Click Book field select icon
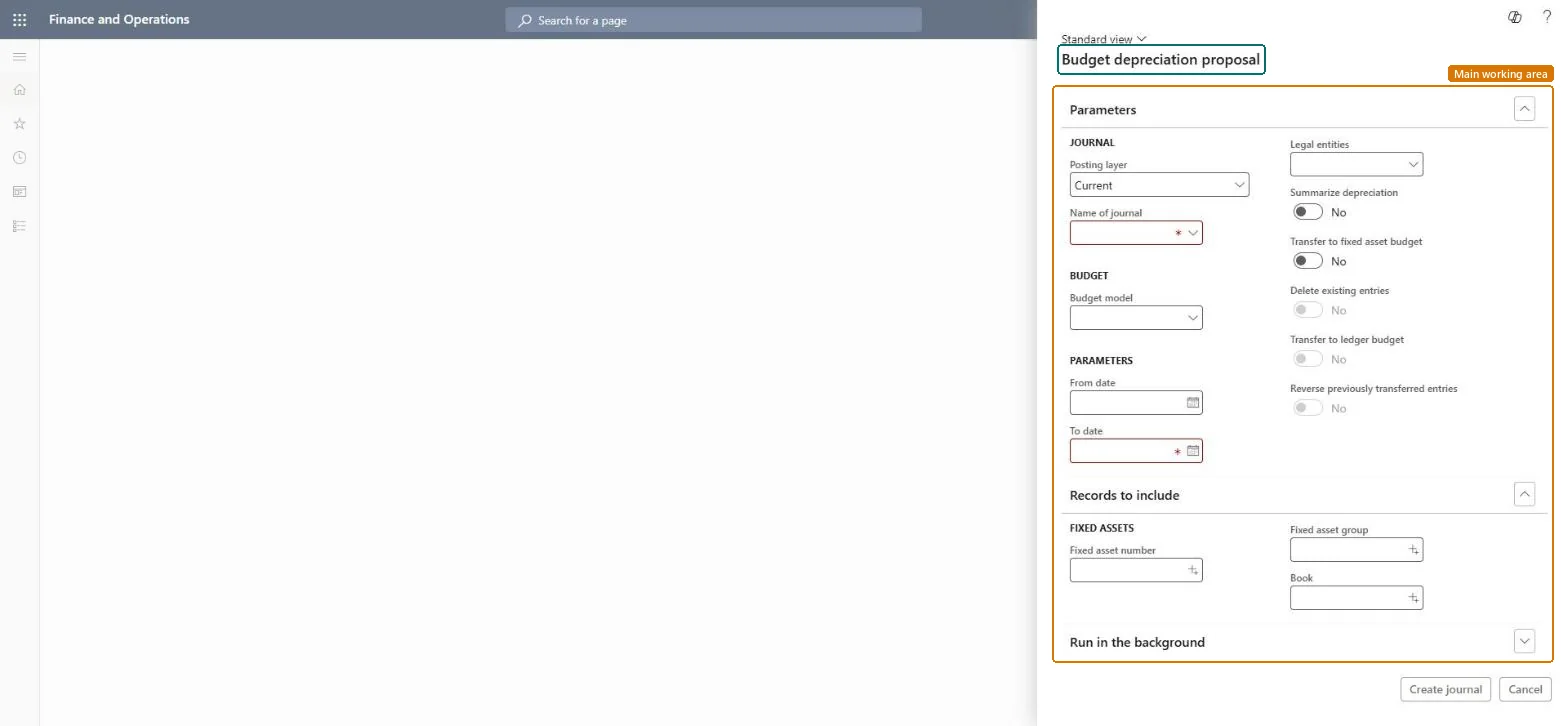 1413,598
